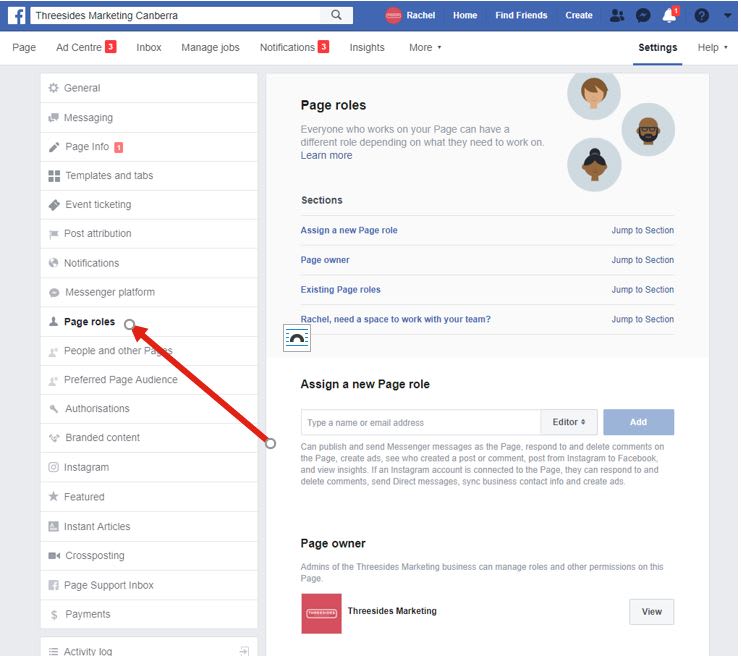
Task: Open the friend requests icon
Action: pos(619,16)
